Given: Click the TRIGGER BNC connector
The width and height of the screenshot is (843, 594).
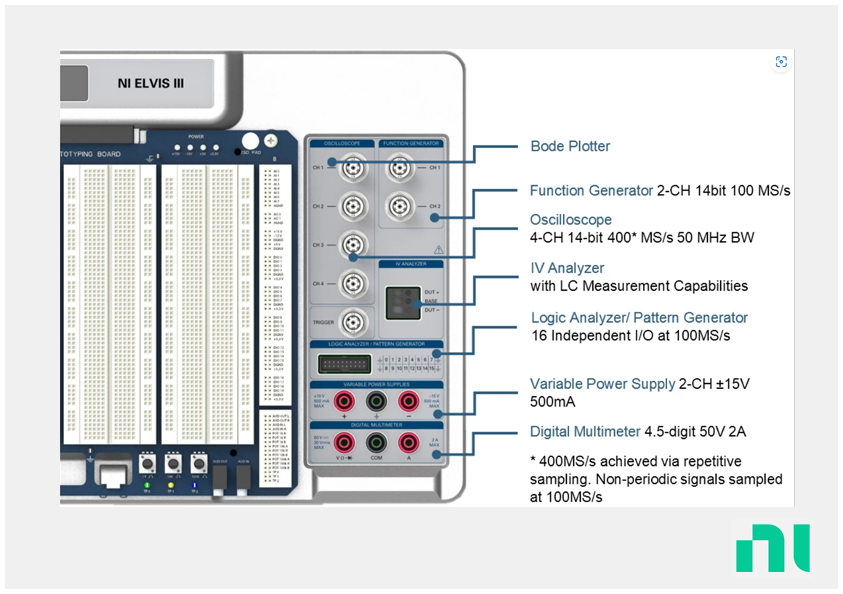Looking at the screenshot, I should [x=353, y=322].
